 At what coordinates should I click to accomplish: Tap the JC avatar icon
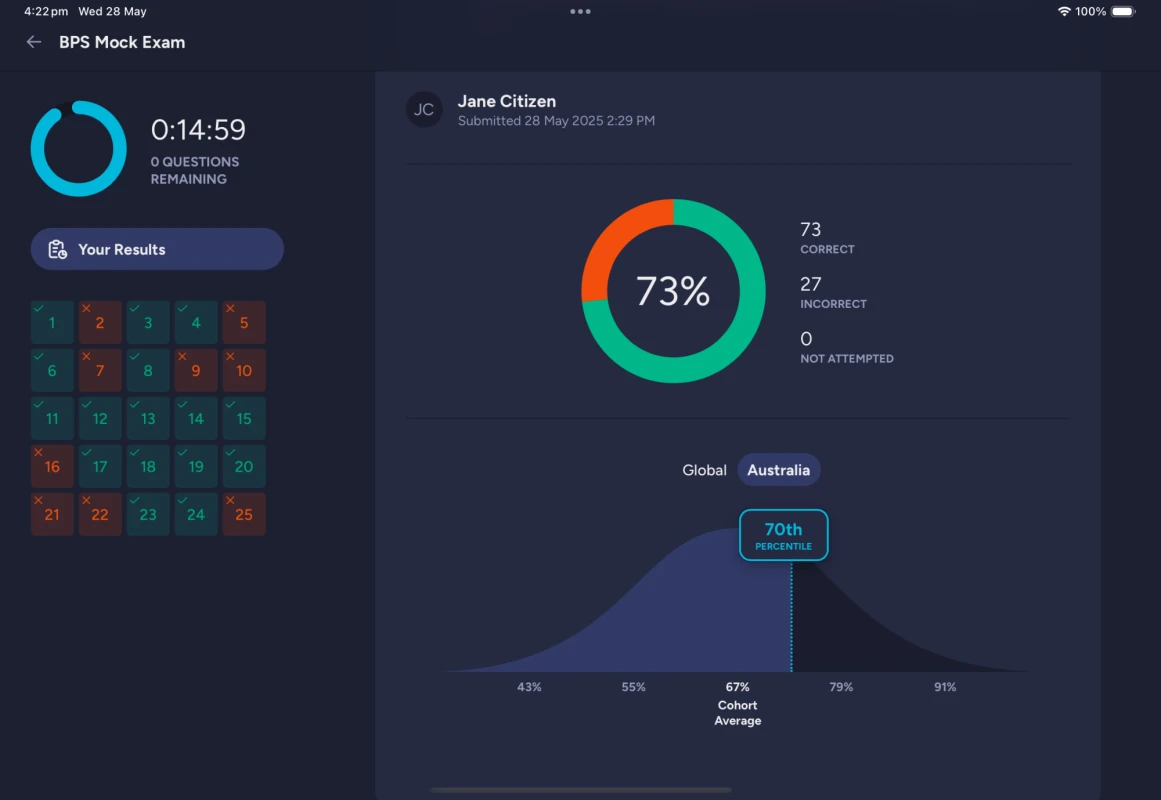pos(424,109)
